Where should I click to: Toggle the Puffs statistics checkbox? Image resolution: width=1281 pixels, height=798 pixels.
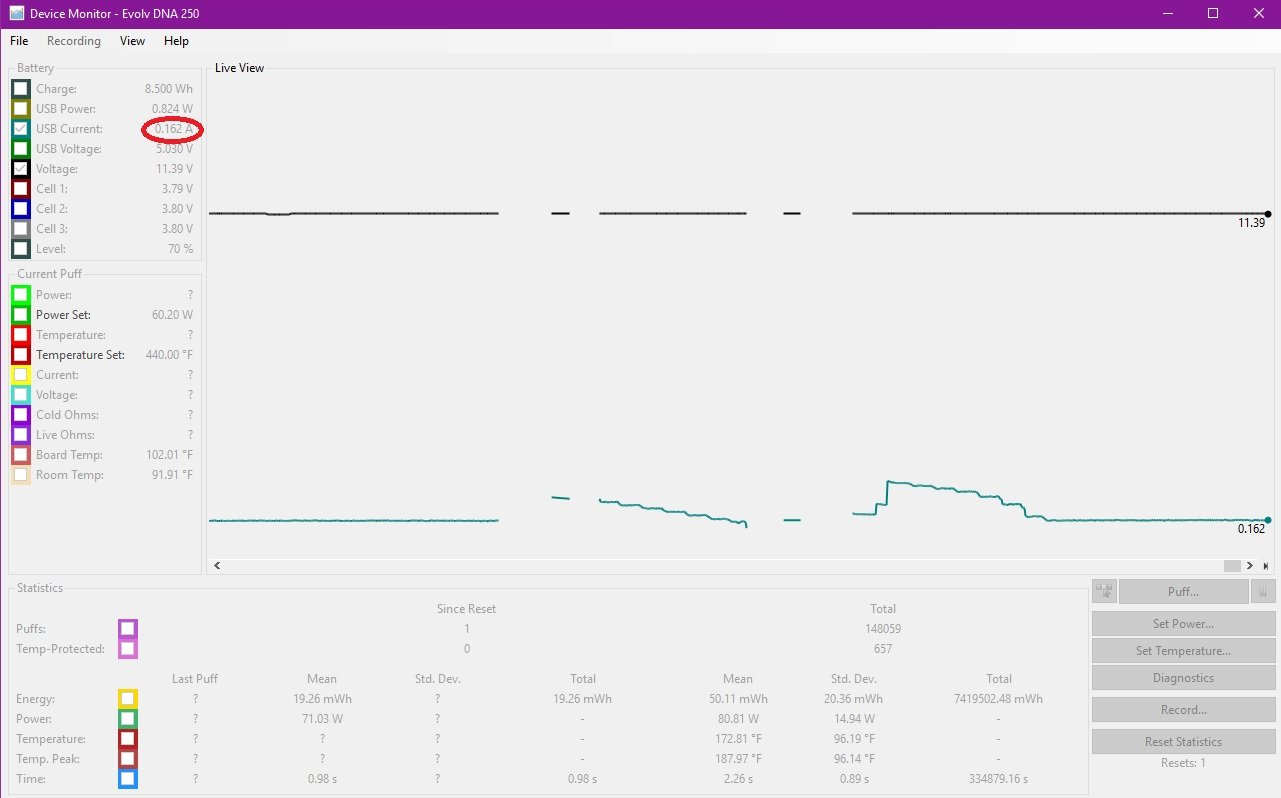click(127, 629)
